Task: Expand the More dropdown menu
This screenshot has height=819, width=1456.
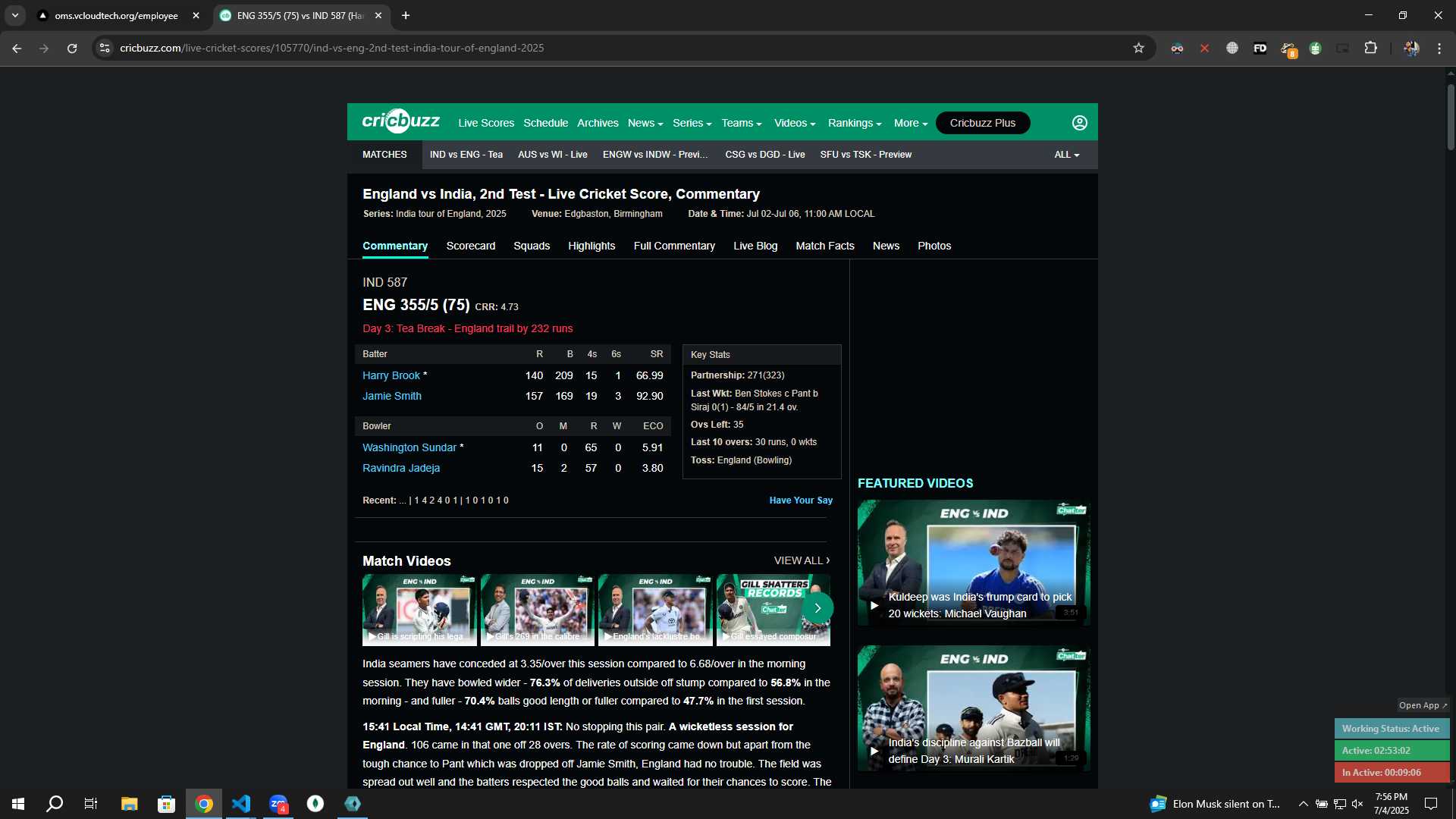Action: 911,123
